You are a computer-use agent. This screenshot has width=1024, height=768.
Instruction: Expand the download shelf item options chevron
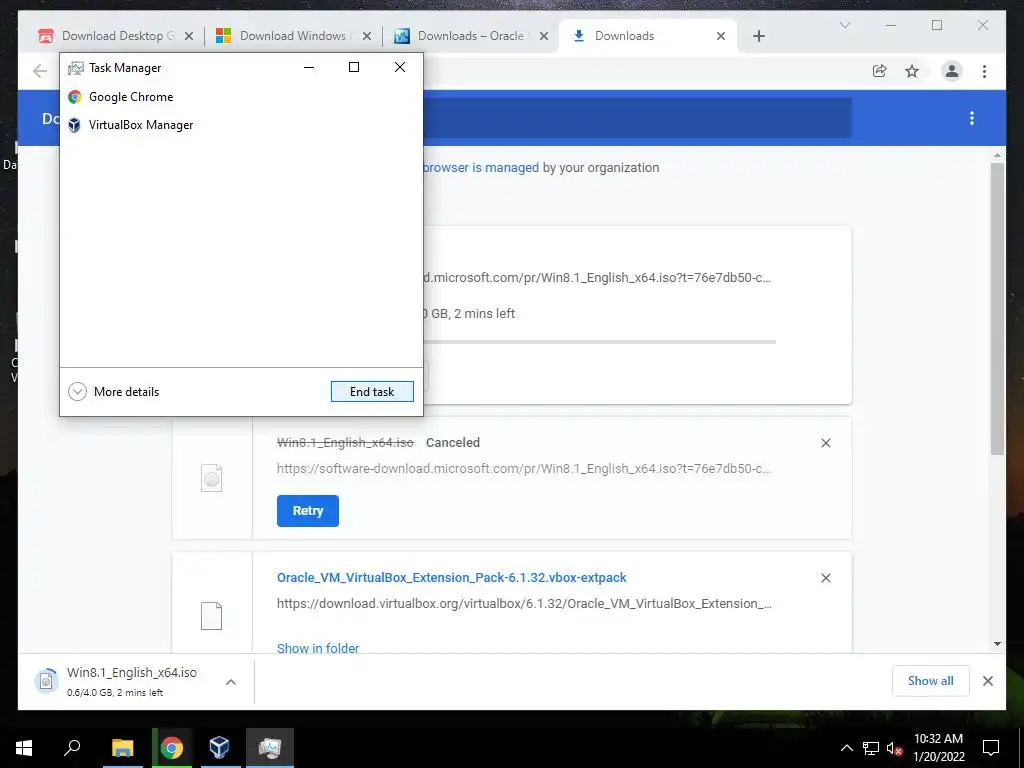231,682
